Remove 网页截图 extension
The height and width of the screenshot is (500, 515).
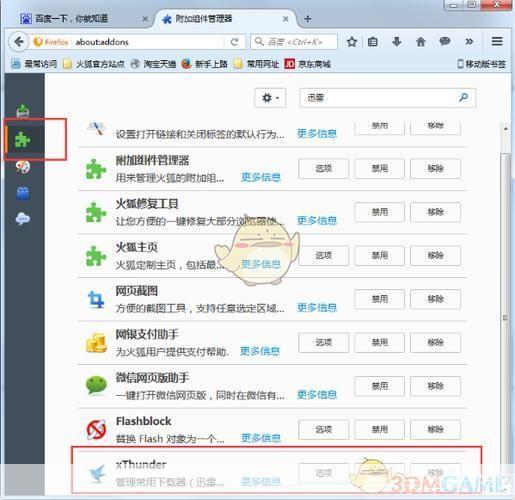pos(435,299)
